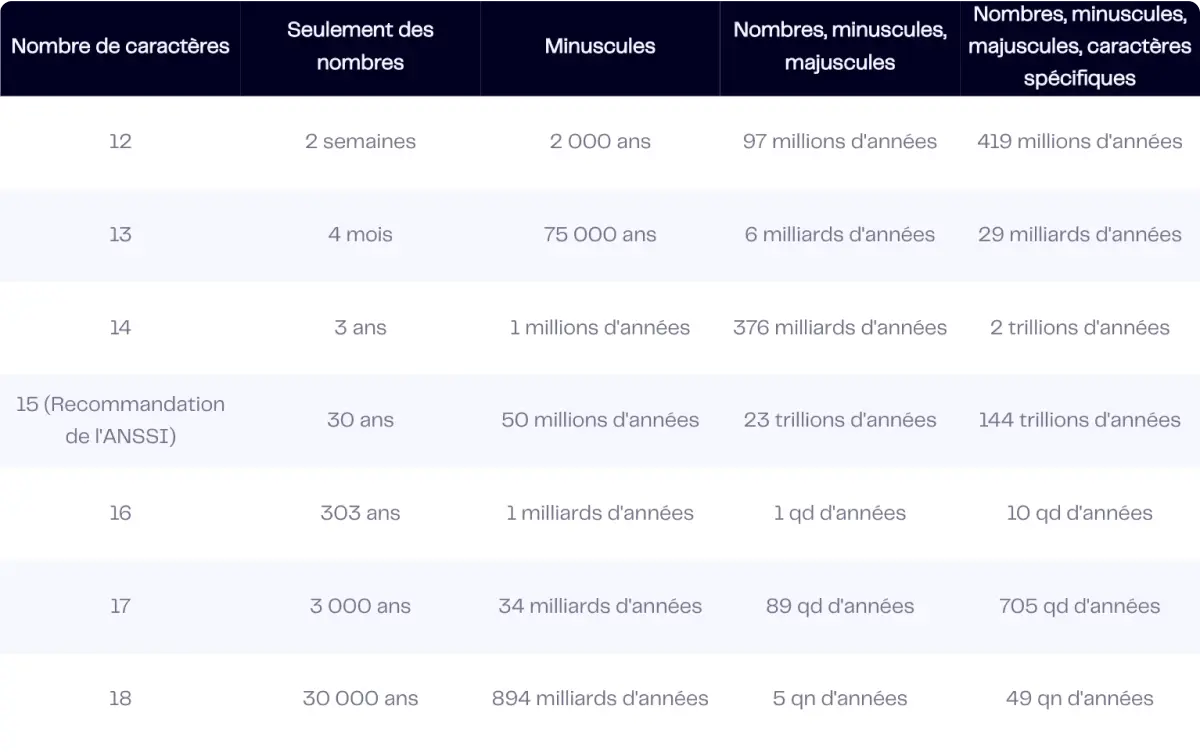Click the "Nombre de caractères" column header
The height and width of the screenshot is (754, 1200).
(120, 46)
